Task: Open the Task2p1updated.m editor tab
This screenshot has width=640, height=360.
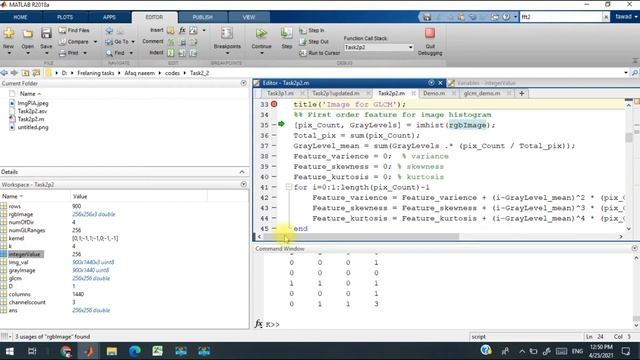Action: [336, 93]
